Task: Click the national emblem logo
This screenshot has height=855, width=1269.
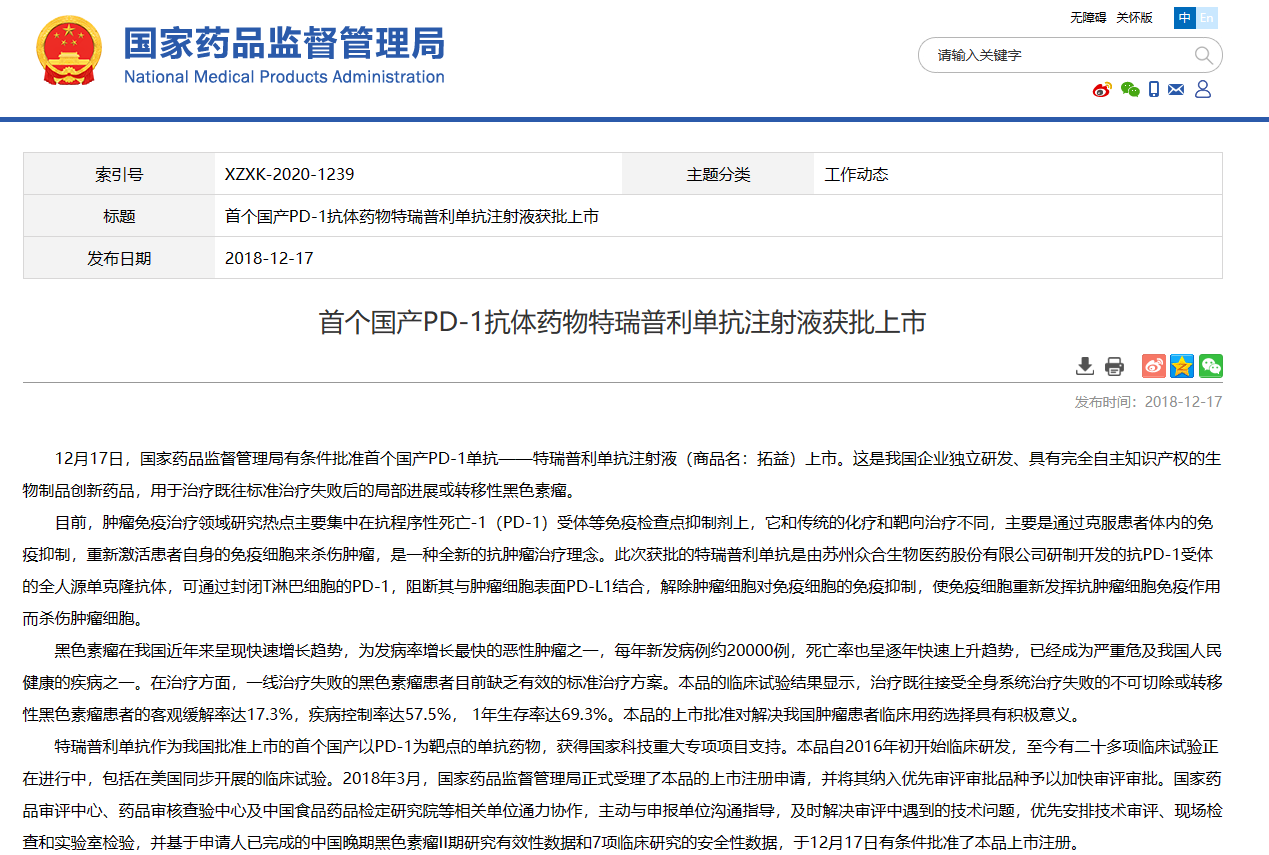Action: click(x=69, y=50)
